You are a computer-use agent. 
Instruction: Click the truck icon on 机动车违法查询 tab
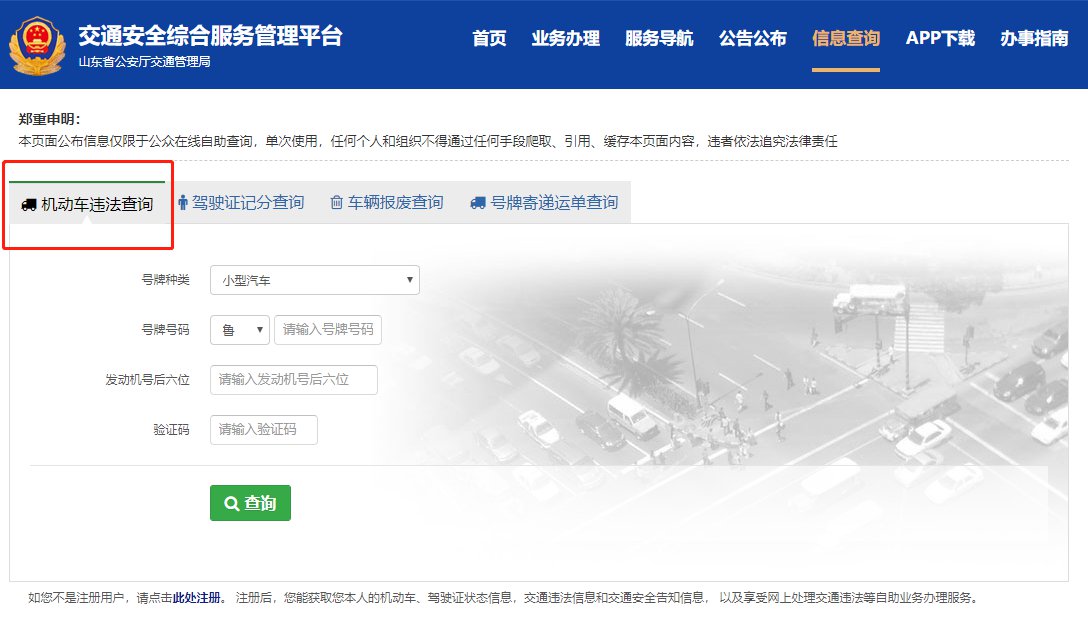[28, 205]
